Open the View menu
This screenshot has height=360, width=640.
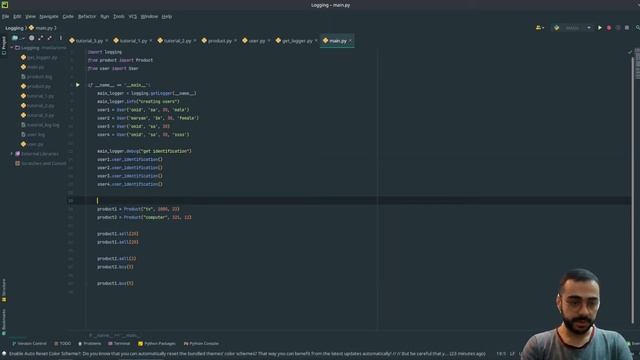point(31,16)
